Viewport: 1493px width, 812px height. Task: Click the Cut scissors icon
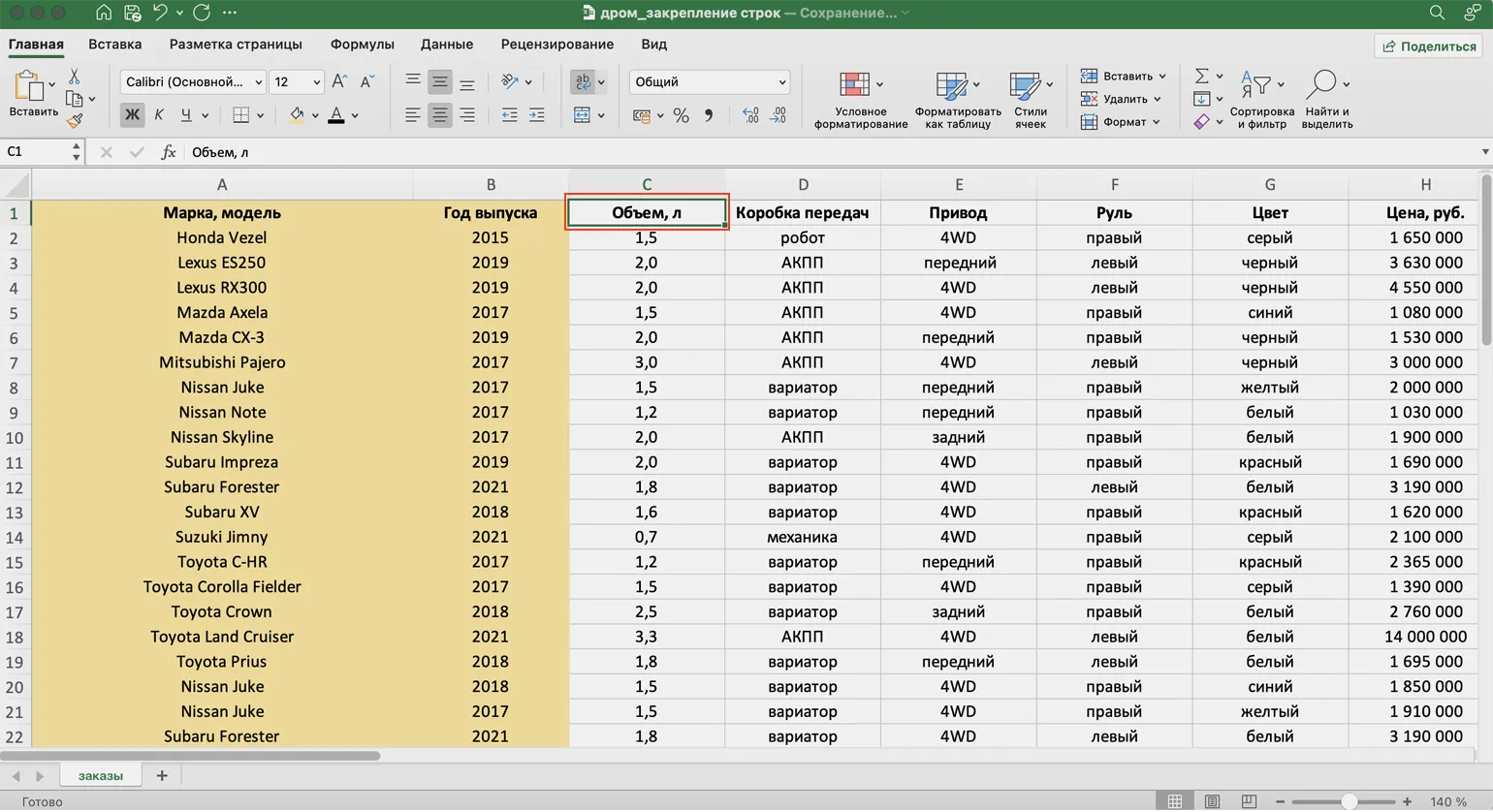75,77
